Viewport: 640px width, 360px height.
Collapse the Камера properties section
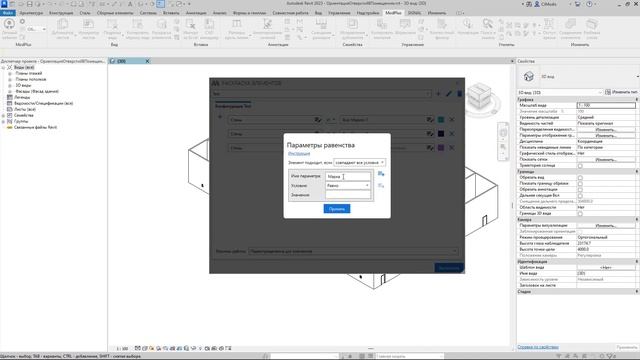click(x=636, y=220)
